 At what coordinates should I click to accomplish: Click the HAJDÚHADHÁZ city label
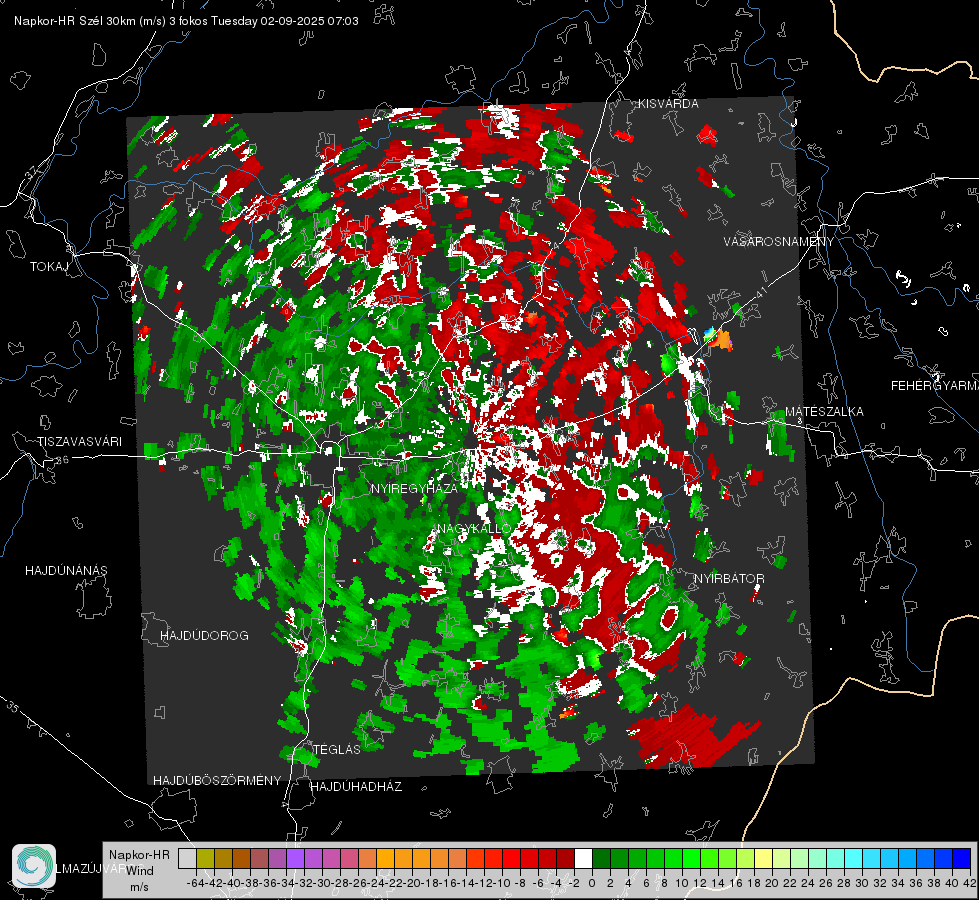[357, 787]
